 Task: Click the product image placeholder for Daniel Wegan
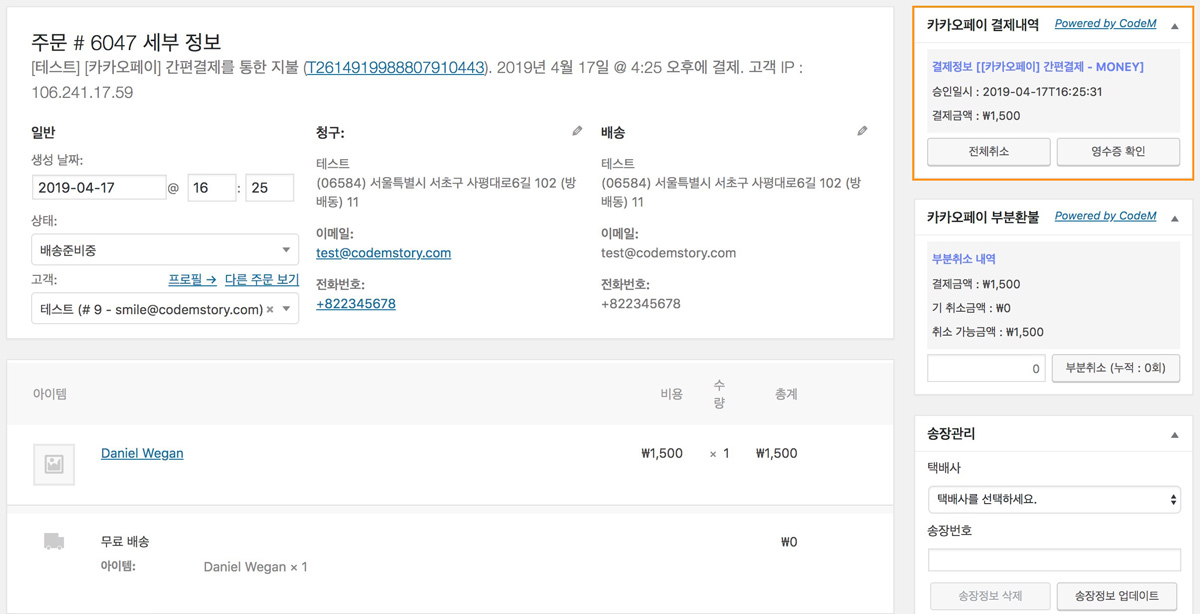pyautogui.click(x=53, y=464)
